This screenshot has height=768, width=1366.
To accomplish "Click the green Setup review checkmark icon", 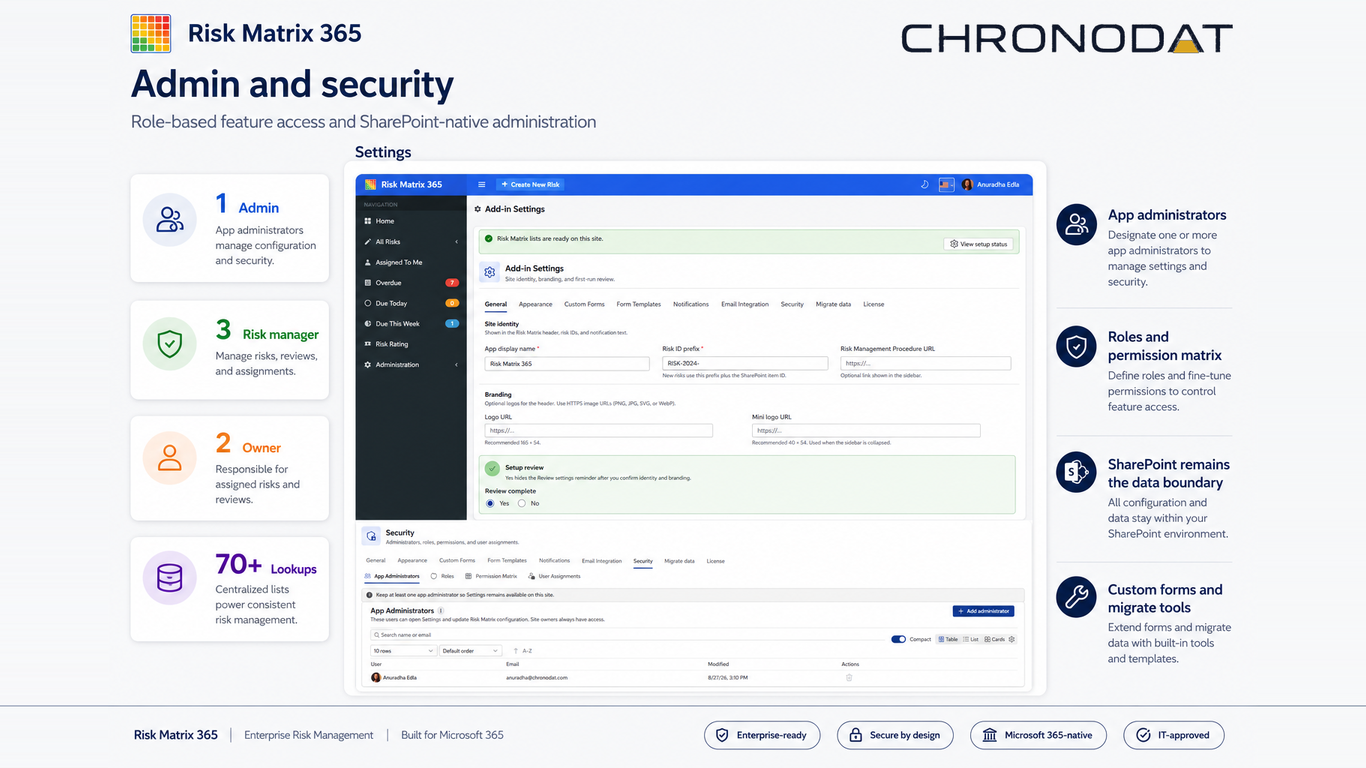I will tap(491, 468).
